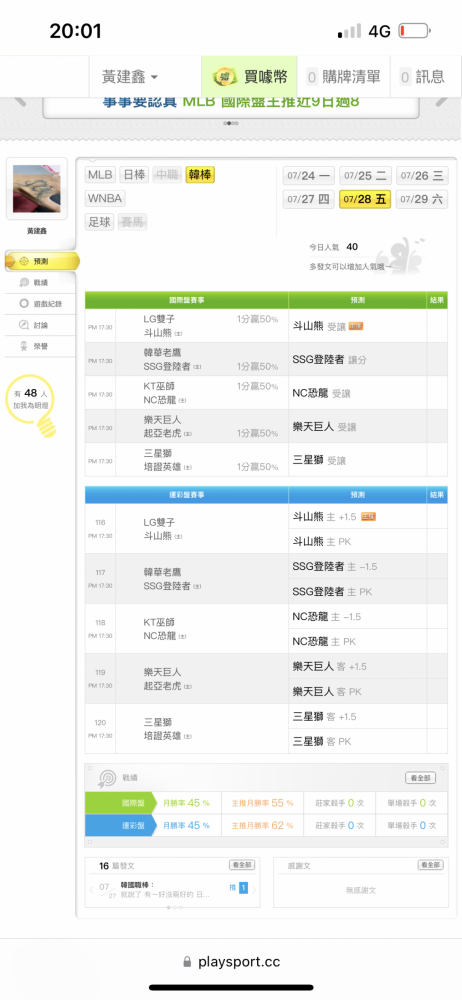Switch to the 07/29 六 date tab
Screen dimensions: 462x1000
tap(422, 199)
